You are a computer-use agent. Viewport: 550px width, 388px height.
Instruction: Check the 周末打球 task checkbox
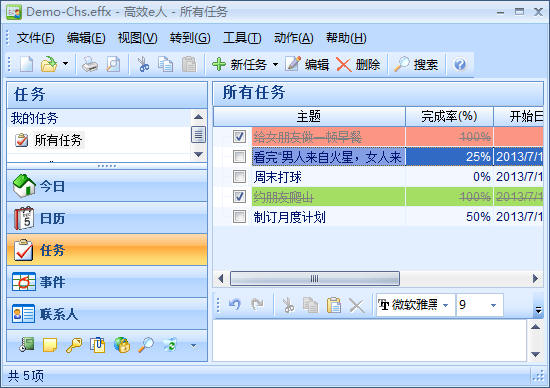[240, 176]
